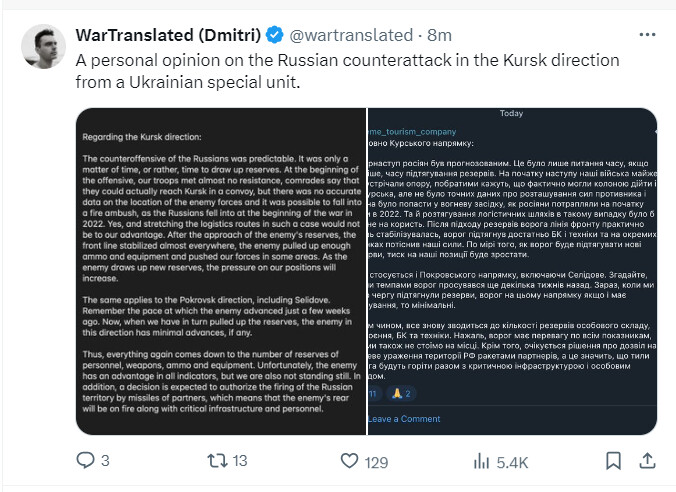The width and height of the screenshot is (676, 492).
Task: View analytics bar chart icon
Action: pos(481,461)
